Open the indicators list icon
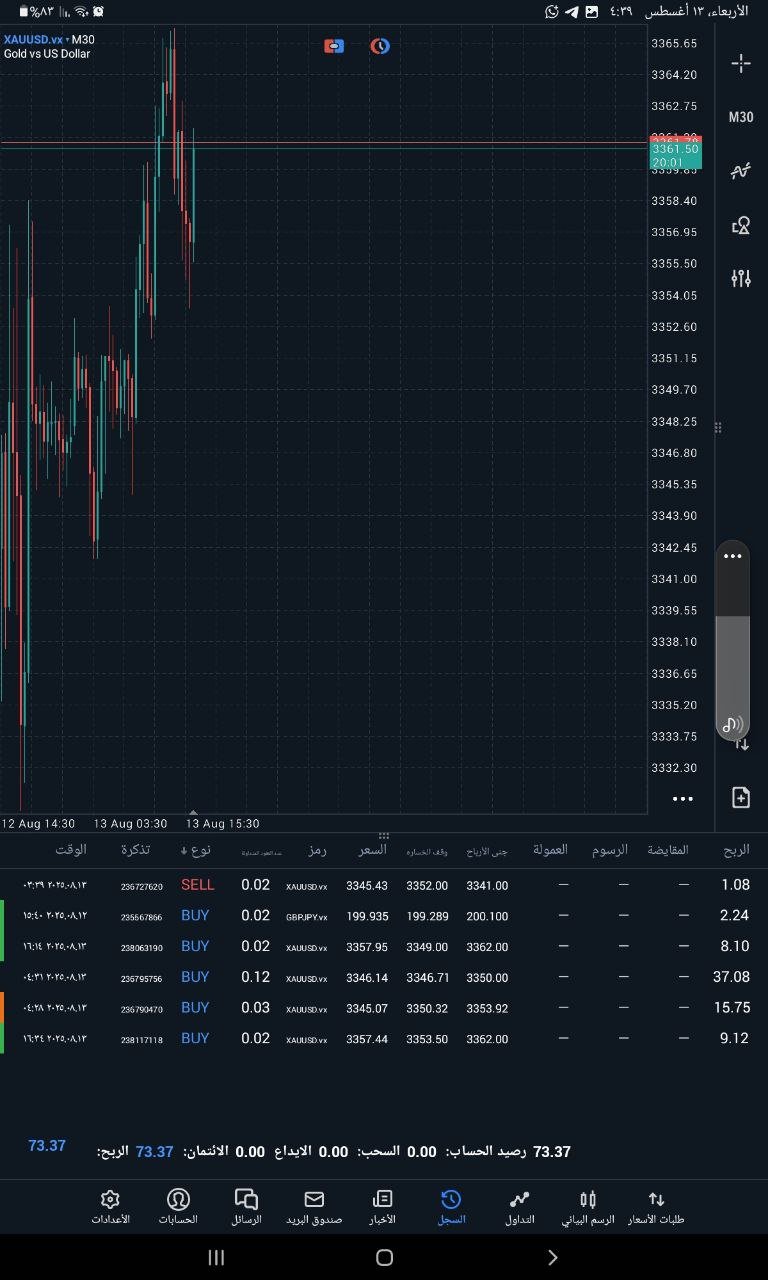 pyautogui.click(x=741, y=171)
